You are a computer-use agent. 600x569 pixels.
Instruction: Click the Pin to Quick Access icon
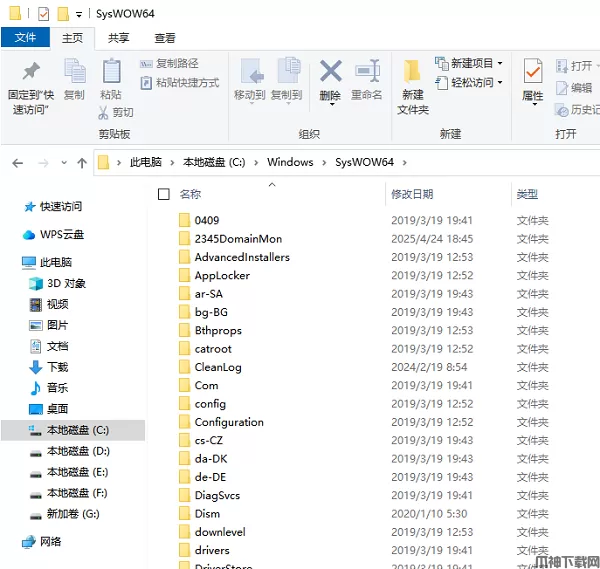[31, 72]
